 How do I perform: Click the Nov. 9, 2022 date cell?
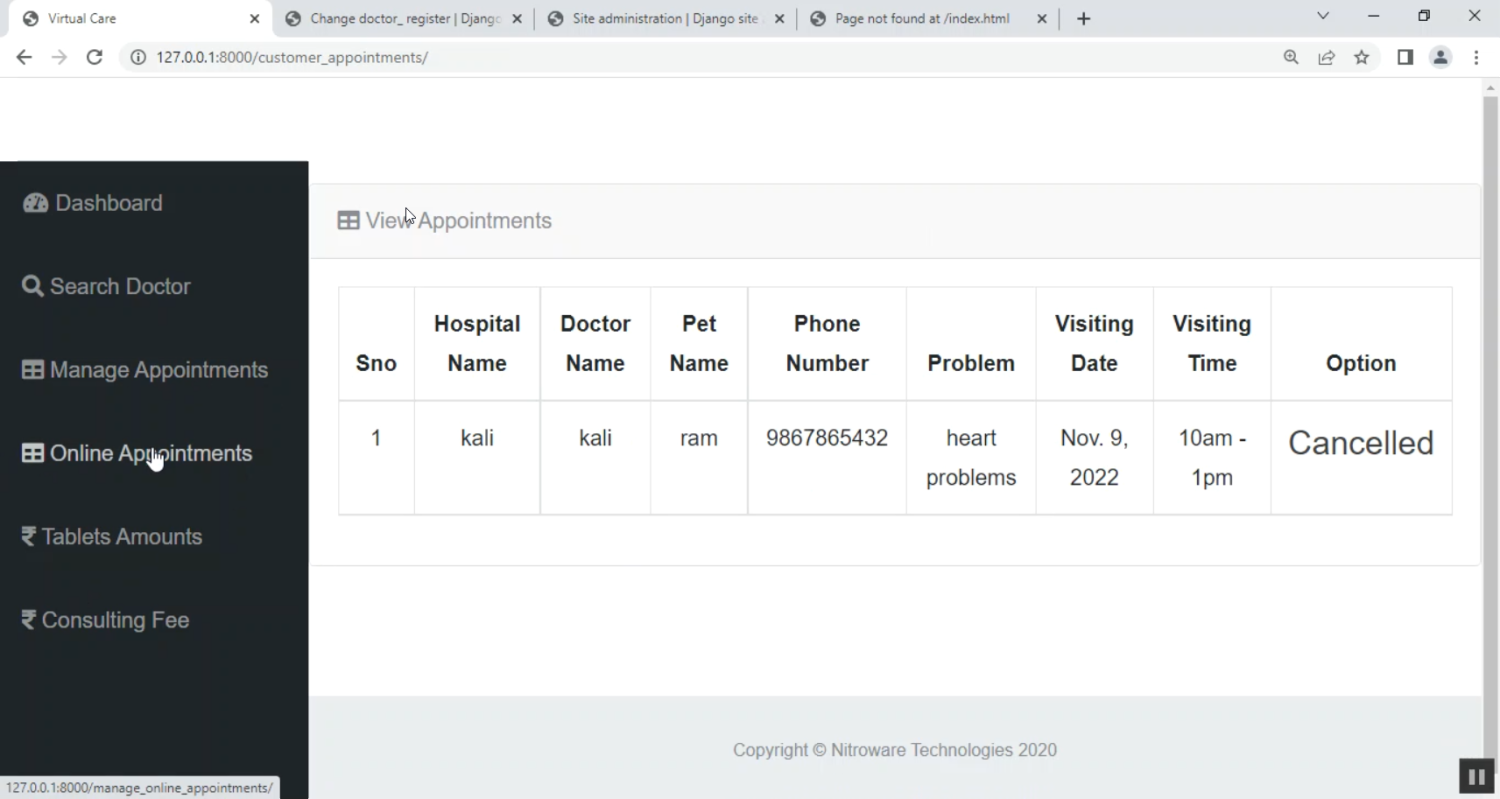[1094, 458]
